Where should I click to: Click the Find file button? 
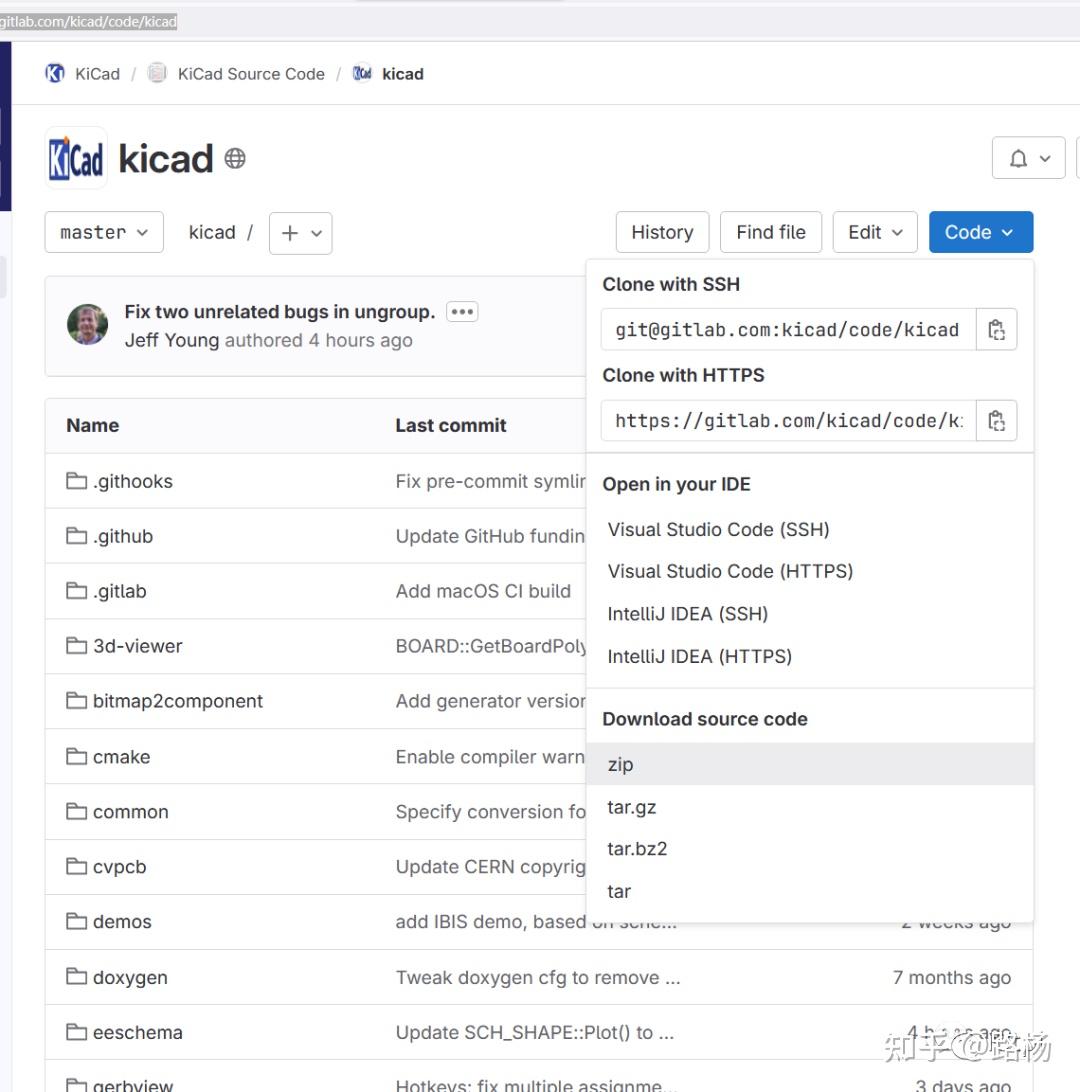[770, 232]
